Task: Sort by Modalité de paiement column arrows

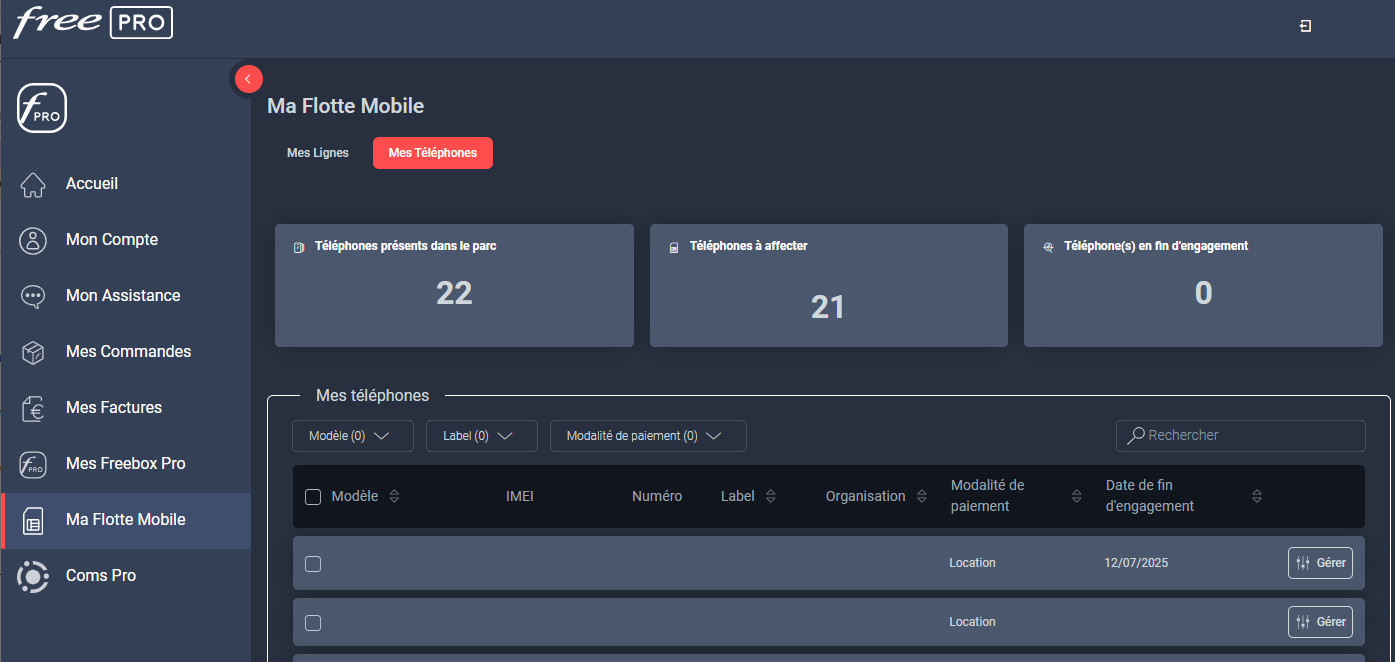Action: click(x=1076, y=496)
